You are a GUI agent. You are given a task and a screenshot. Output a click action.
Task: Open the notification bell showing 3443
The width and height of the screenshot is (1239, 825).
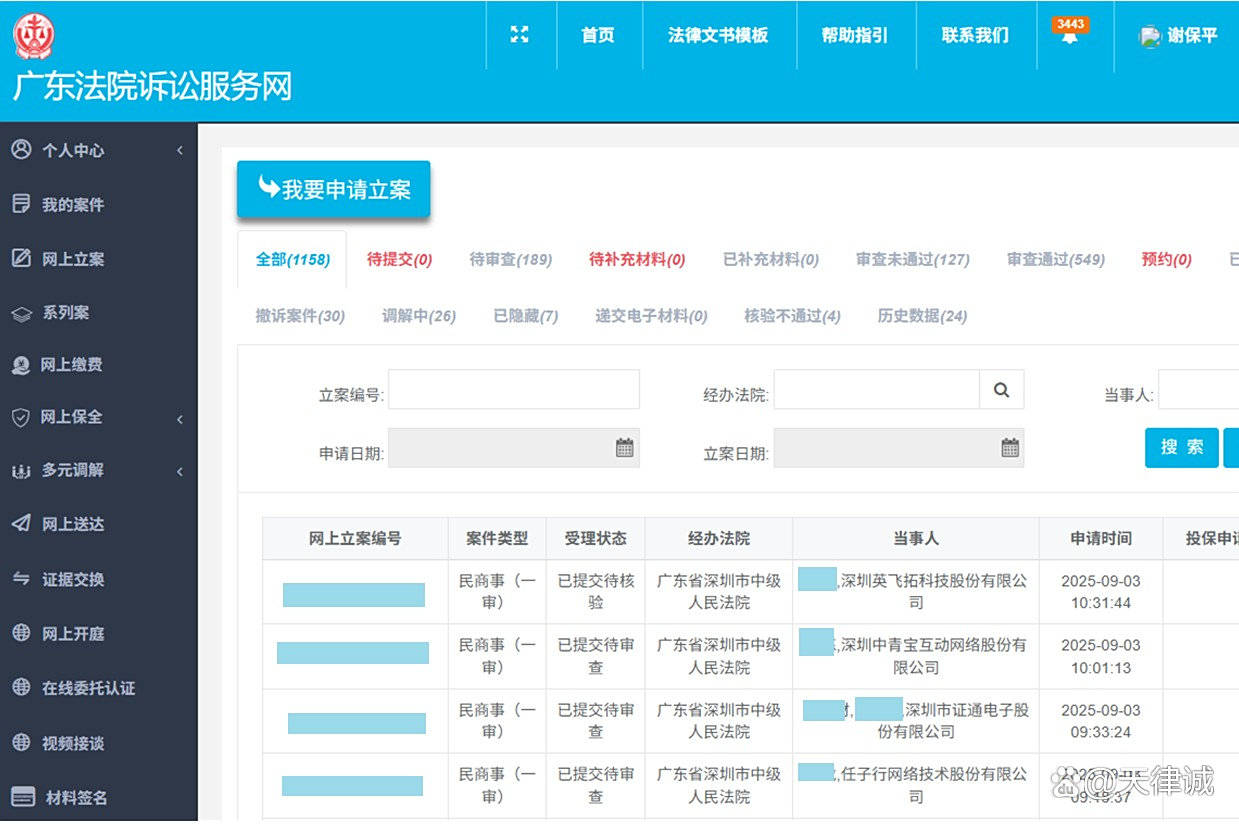(1071, 36)
